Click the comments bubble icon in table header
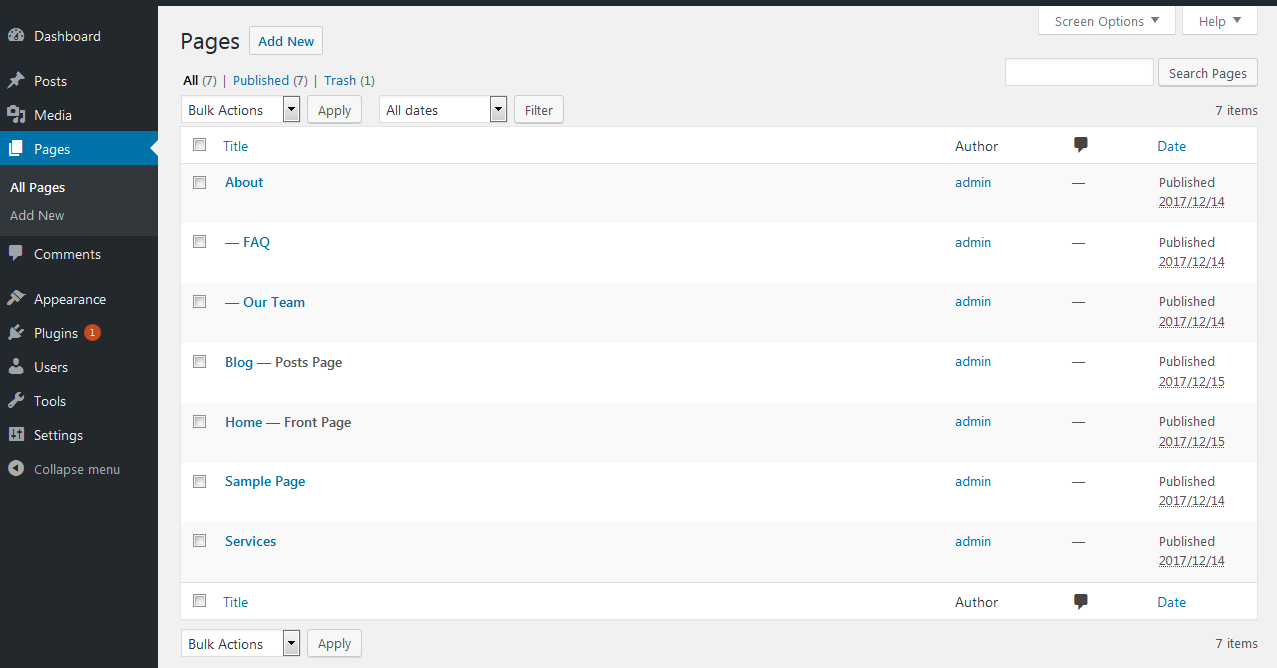1277x668 pixels. (1080, 146)
